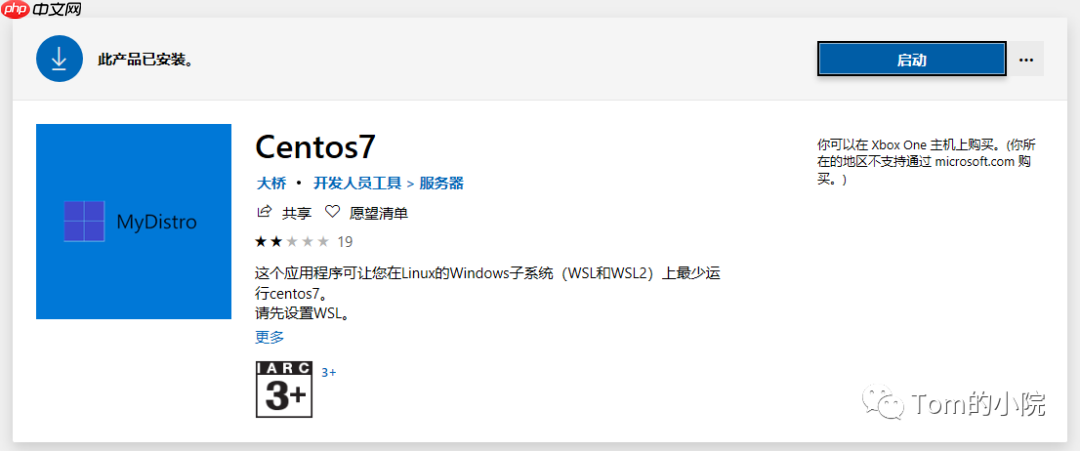
Task: Launch Centos7 with the 启动 button
Action: click(912, 60)
